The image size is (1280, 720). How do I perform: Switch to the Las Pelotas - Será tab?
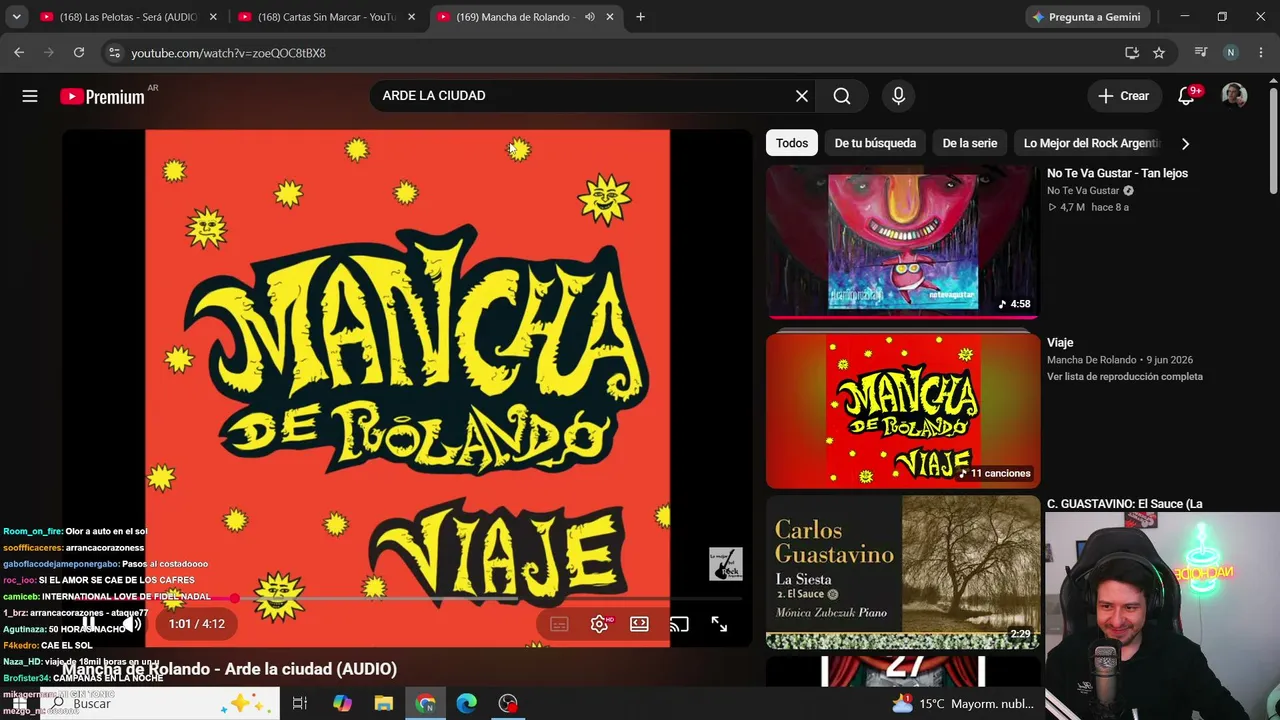pyautogui.click(x=126, y=17)
